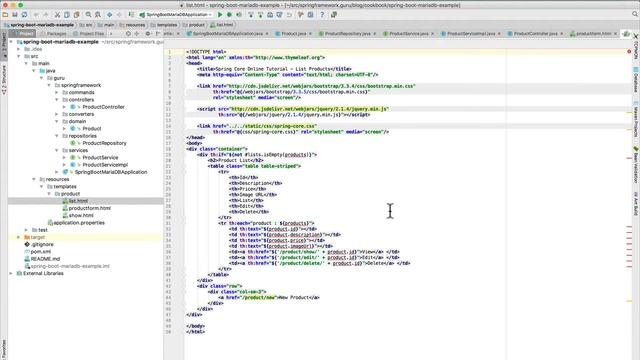The width and height of the screenshot is (640, 360).
Task: Click the VCS Update Project icon
Action: coord(251,15)
